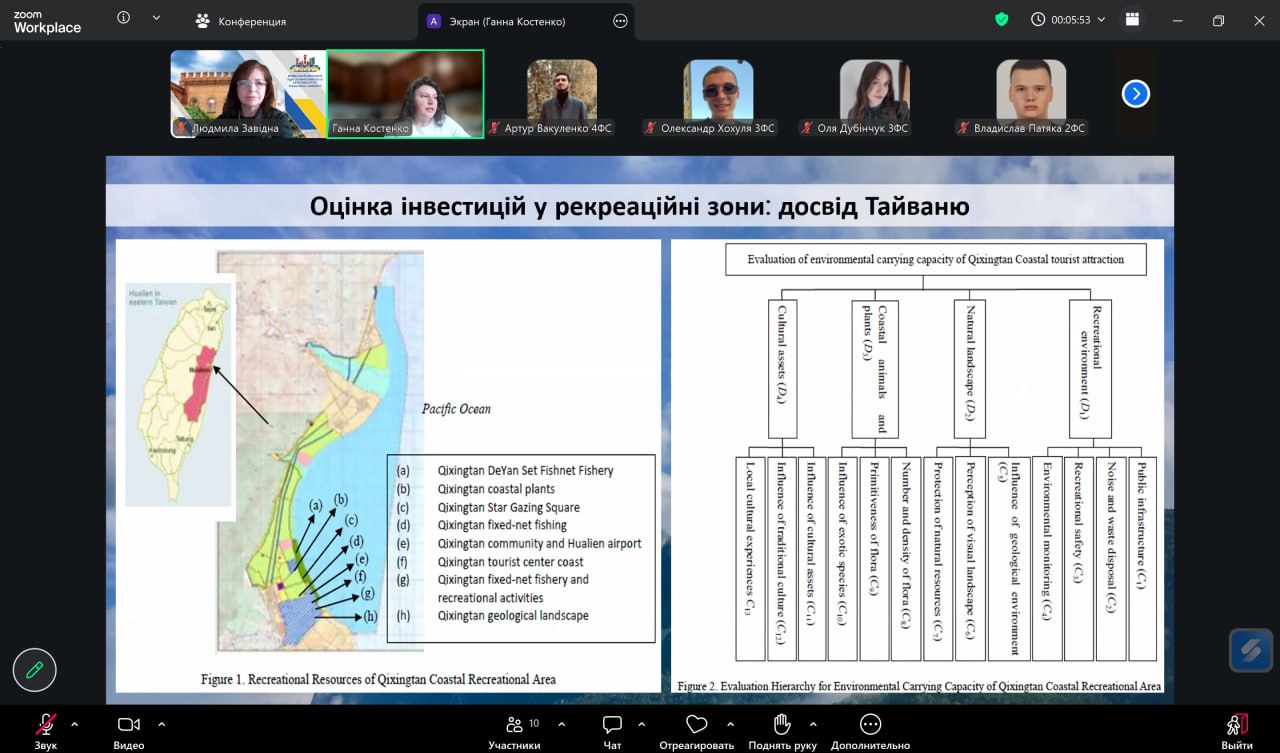Image resolution: width=1280 pixels, height=753 pixels.
Task: Expand audio options arrow next to Звук
Action: (x=75, y=724)
